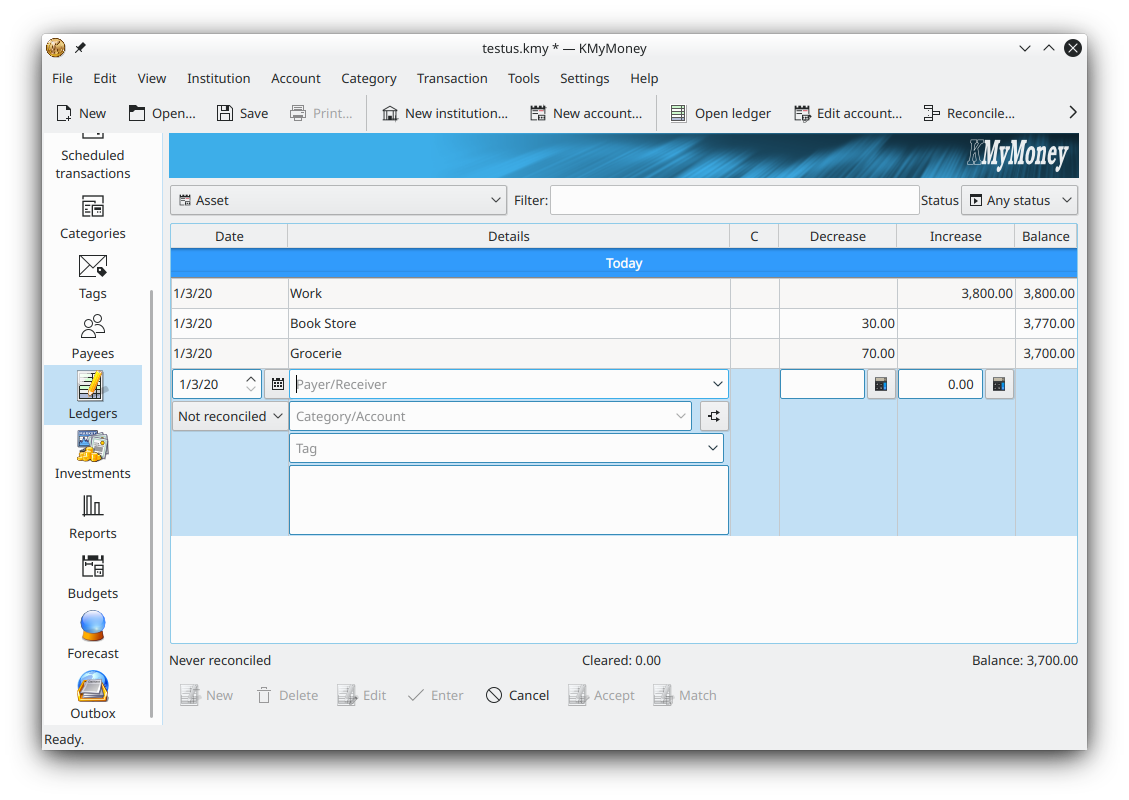Open the Transaction menu
Image resolution: width=1129 pixels, height=800 pixels.
[452, 78]
